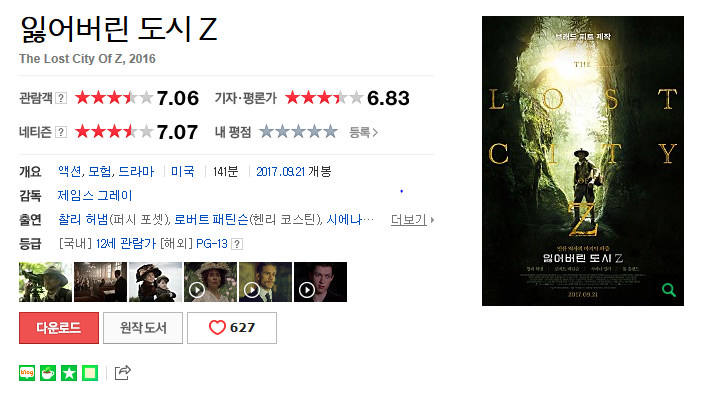Click the 원작도서 button
The width and height of the screenshot is (727, 402).
click(x=143, y=328)
